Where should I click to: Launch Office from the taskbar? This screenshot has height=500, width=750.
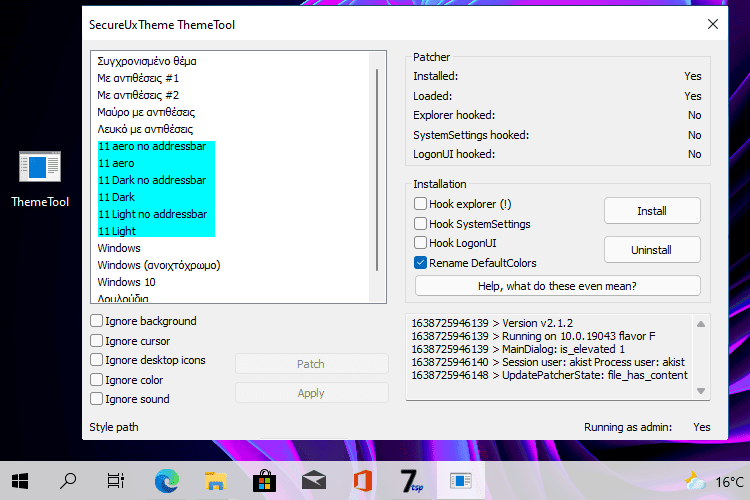coord(363,481)
